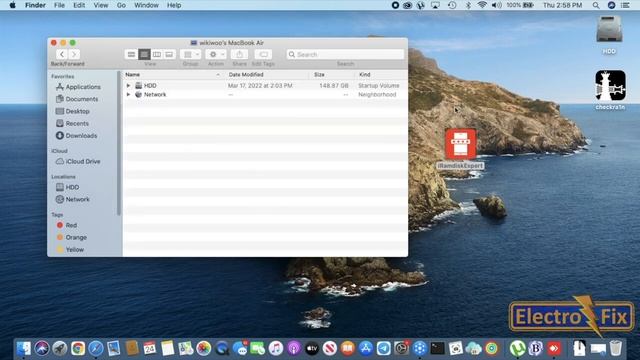Open the volume menu bar control
Viewport: 640px width, 360px height.
pyautogui.click(x=496, y=5)
